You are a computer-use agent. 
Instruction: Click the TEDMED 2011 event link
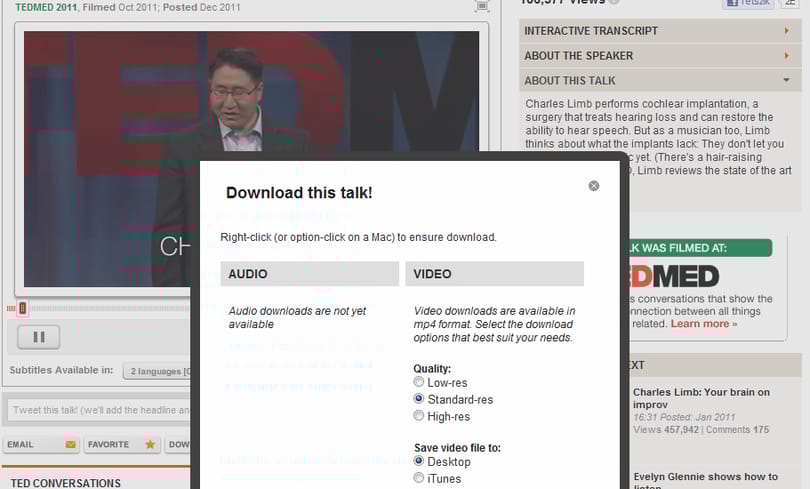46,7
